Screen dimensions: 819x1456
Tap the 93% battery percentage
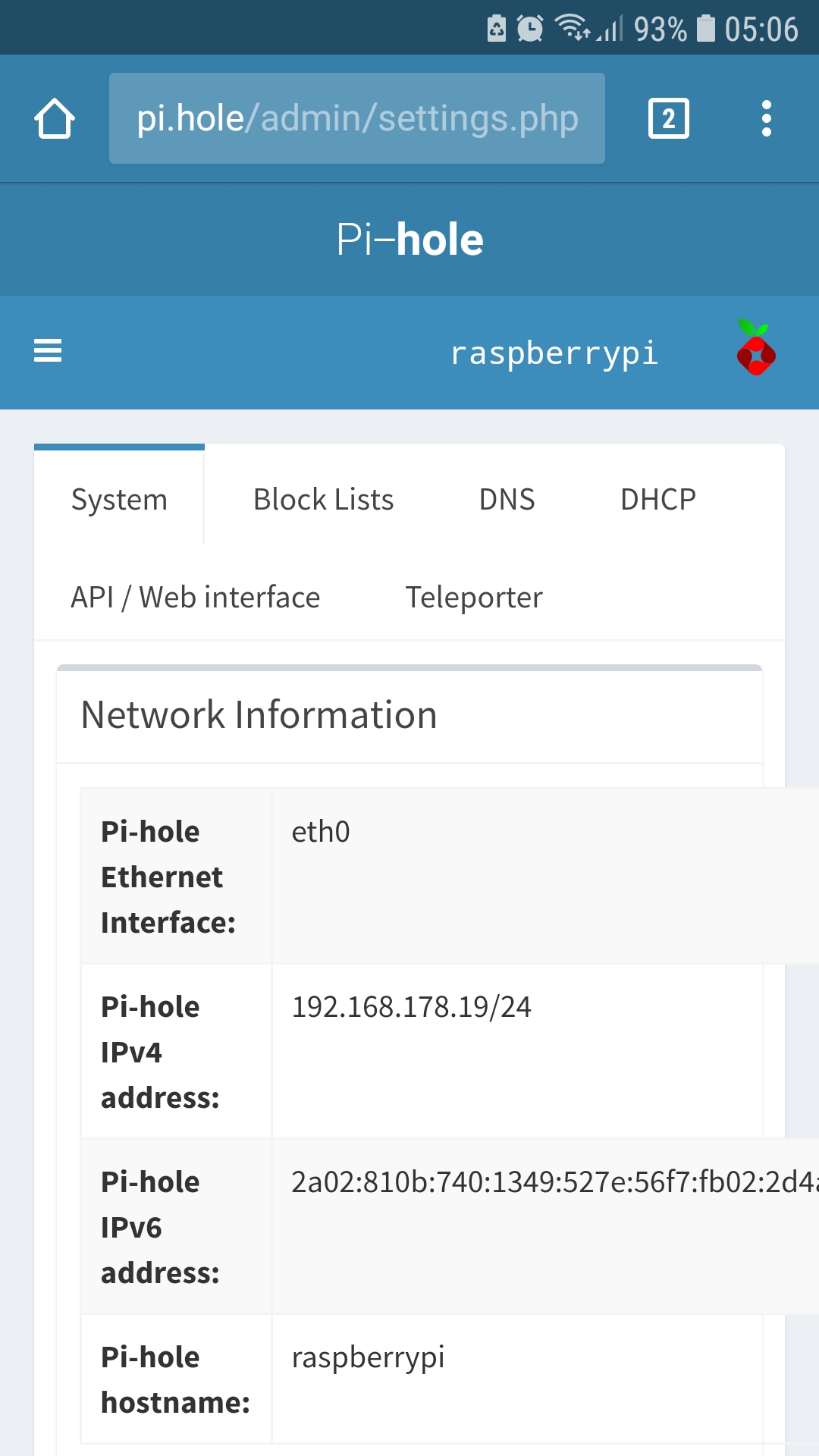[x=661, y=30]
